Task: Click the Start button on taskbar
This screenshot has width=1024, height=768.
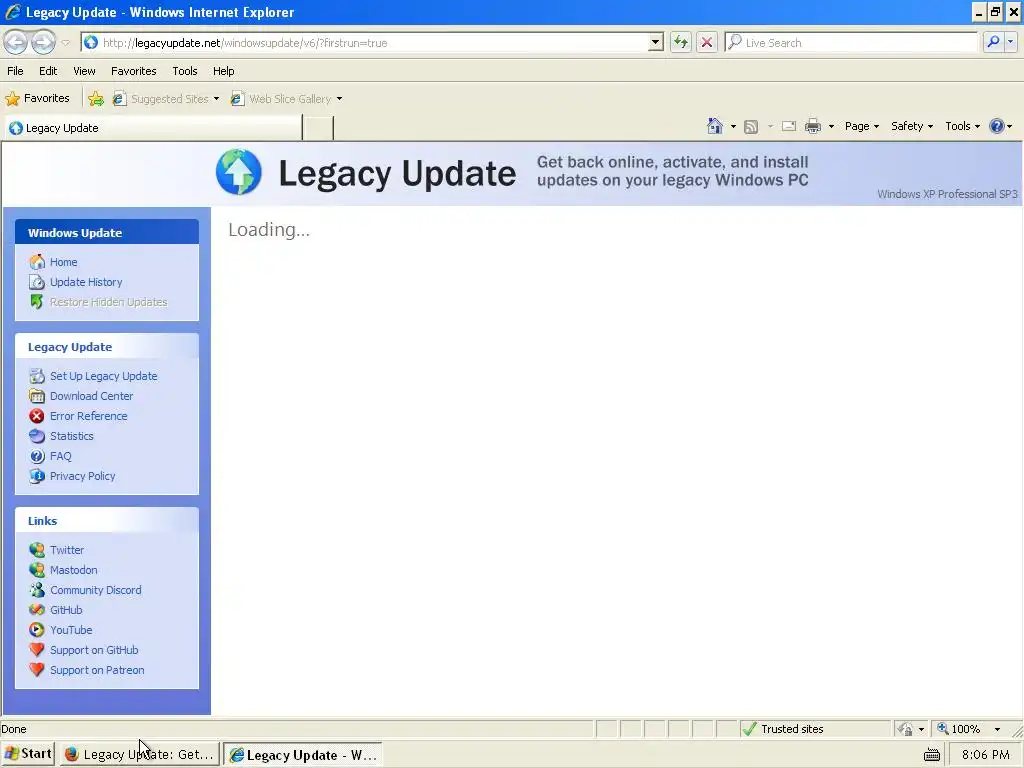Action: pos(28,754)
